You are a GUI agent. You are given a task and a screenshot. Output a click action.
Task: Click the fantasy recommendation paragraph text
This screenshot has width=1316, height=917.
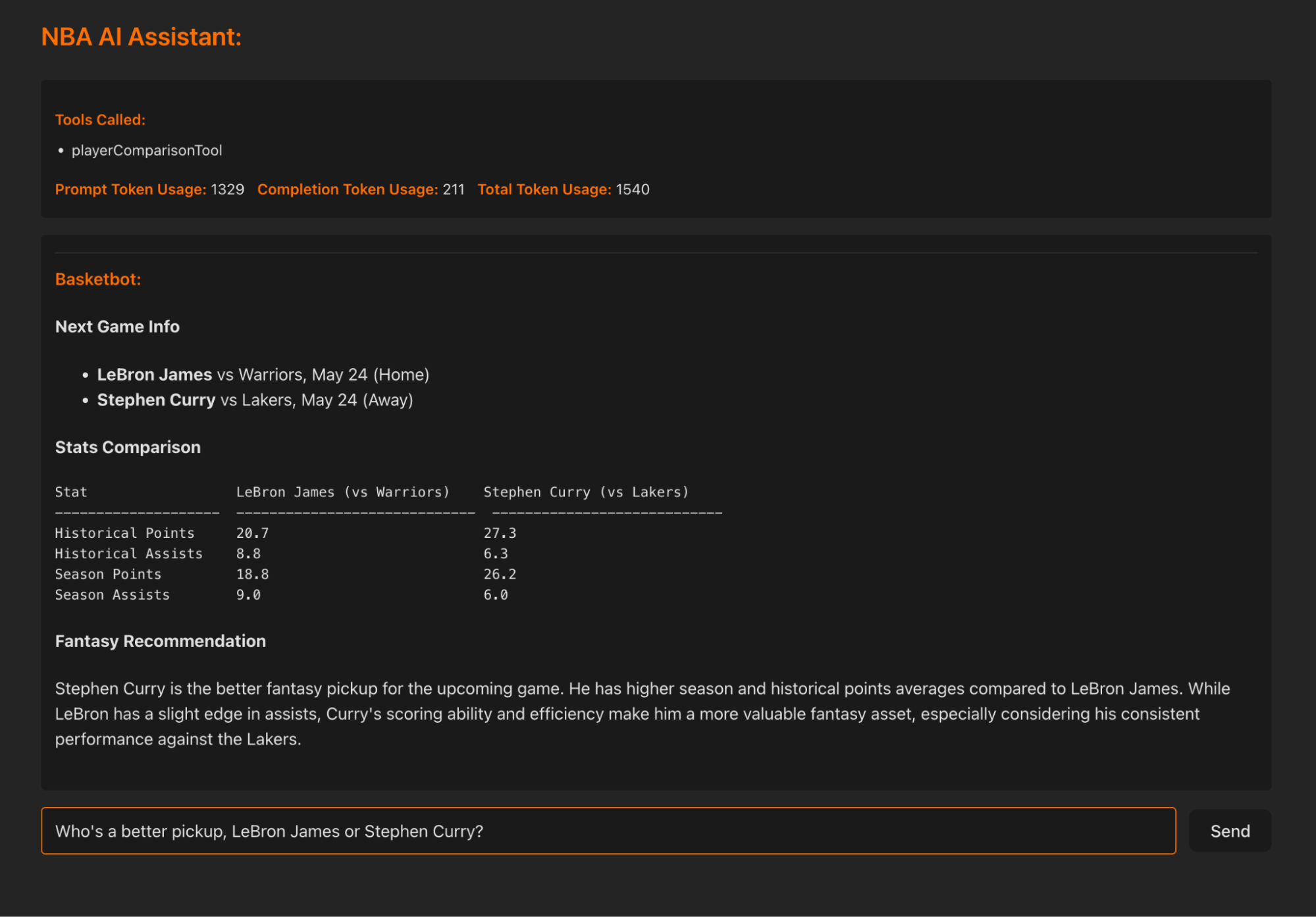[x=642, y=714]
